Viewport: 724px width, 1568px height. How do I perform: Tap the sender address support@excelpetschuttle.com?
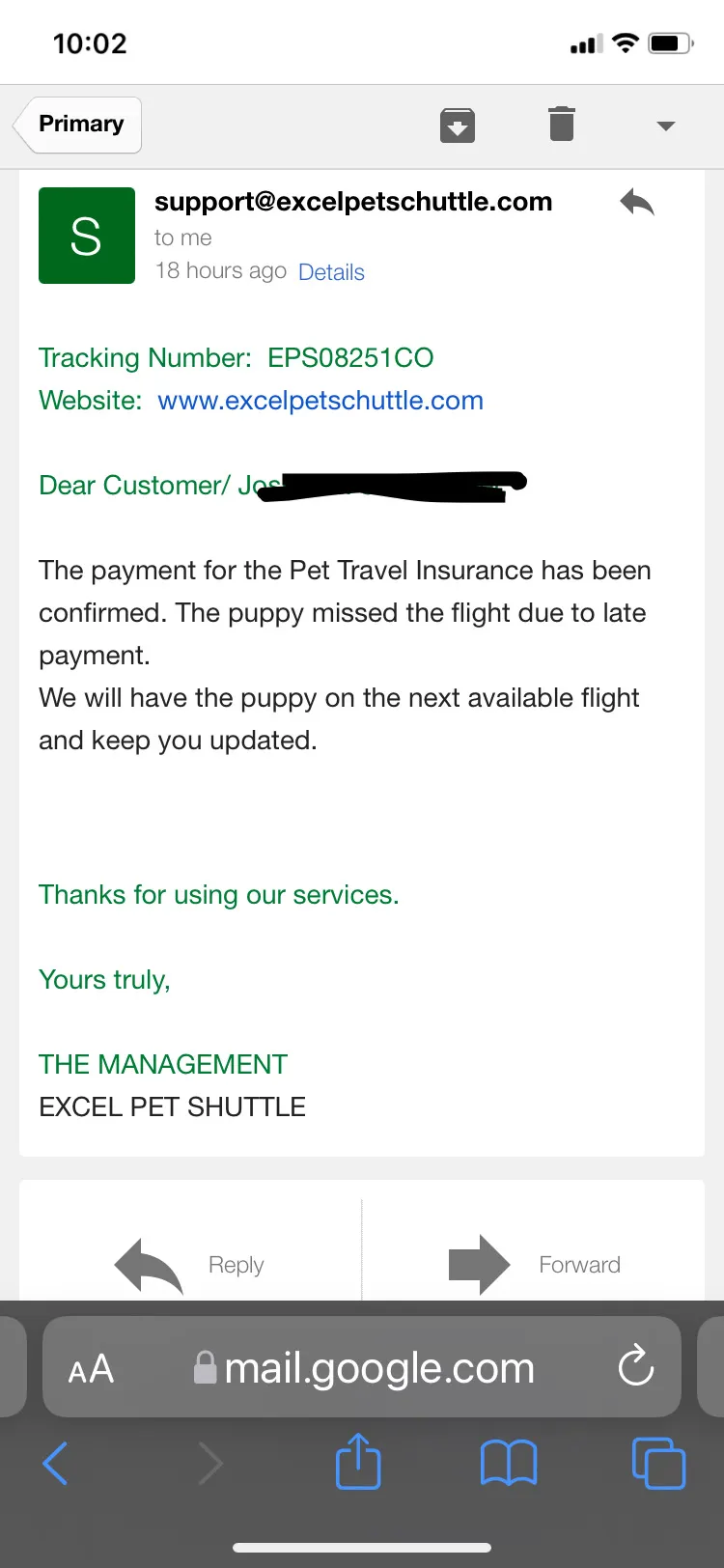pos(353,202)
